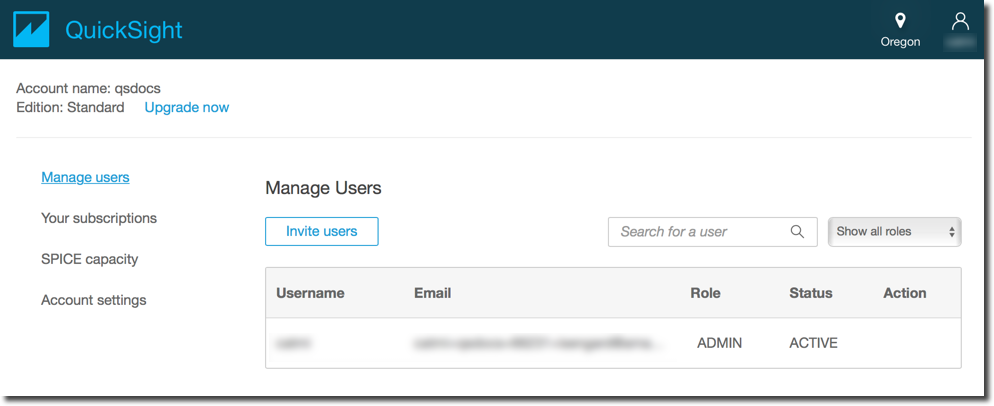Viewport: 994px width, 406px height.
Task: Click the Oregon region label
Action: click(x=900, y=42)
